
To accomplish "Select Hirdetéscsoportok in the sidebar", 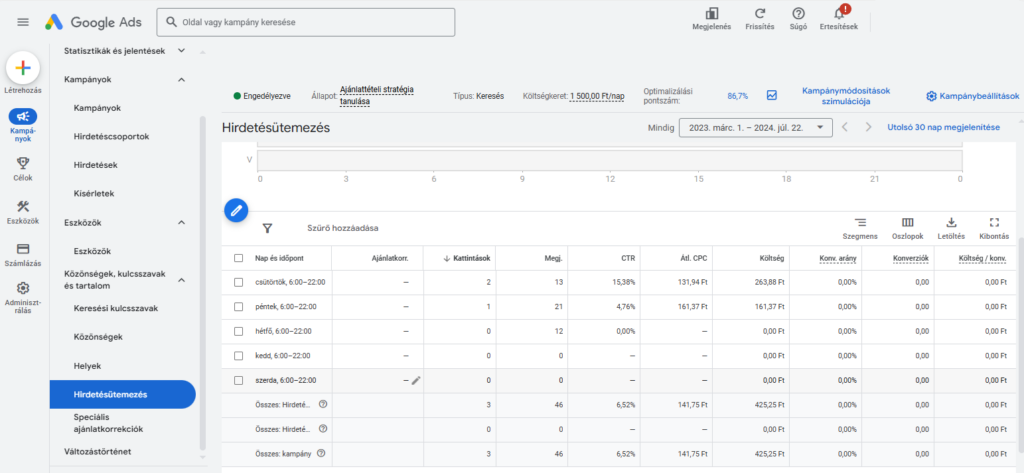I will (112, 136).
